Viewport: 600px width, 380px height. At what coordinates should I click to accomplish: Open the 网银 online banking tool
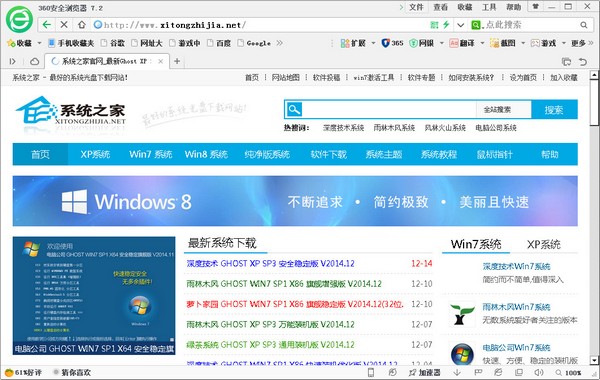click(421, 43)
